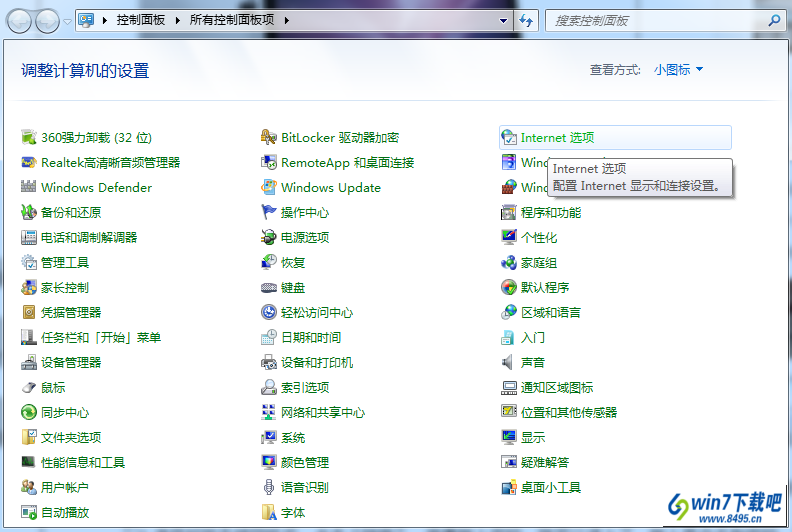The height and width of the screenshot is (532, 792).
Task: Click the refresh button beside address bar
Action: pyautogui.click(x=526, y=21)
